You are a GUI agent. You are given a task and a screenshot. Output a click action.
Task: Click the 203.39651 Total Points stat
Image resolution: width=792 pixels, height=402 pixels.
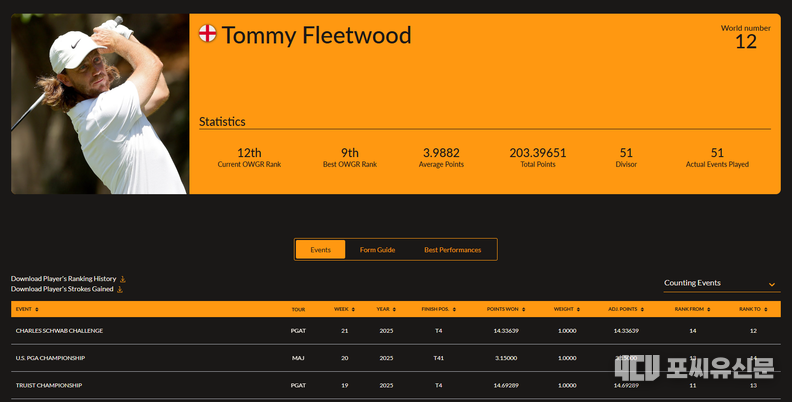click(537, 157)
